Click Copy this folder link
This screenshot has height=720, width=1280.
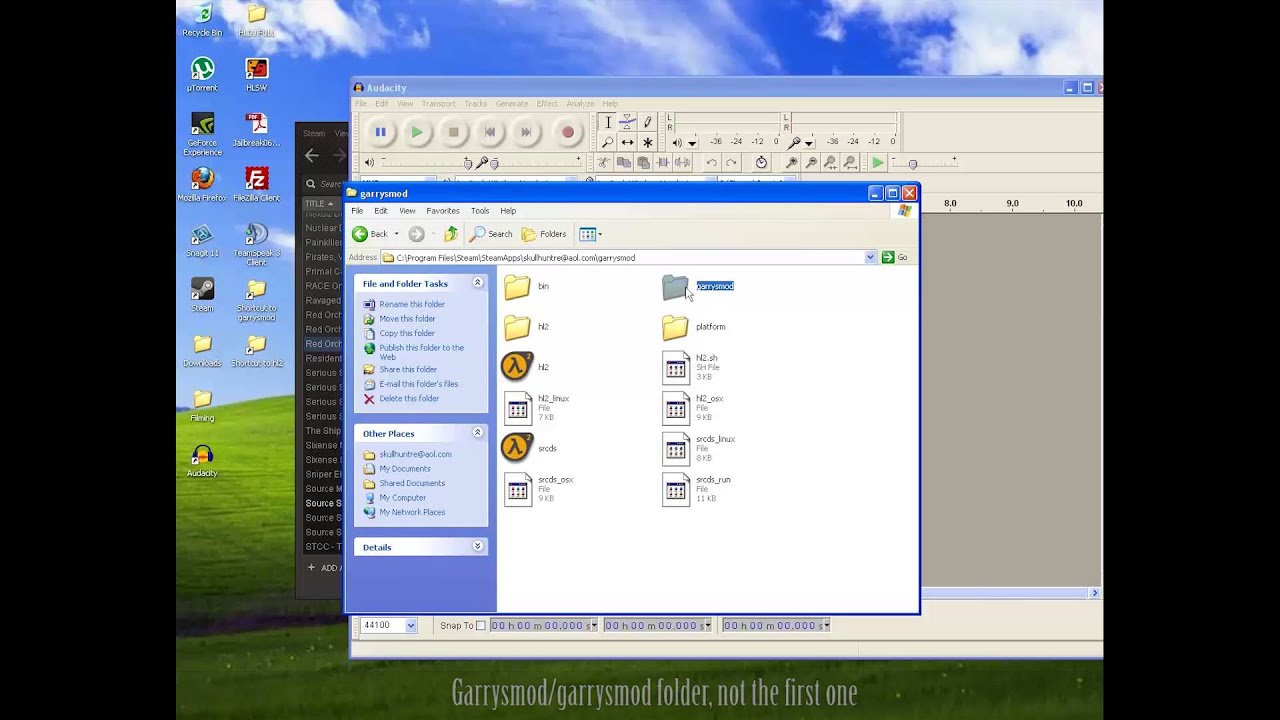406,333
